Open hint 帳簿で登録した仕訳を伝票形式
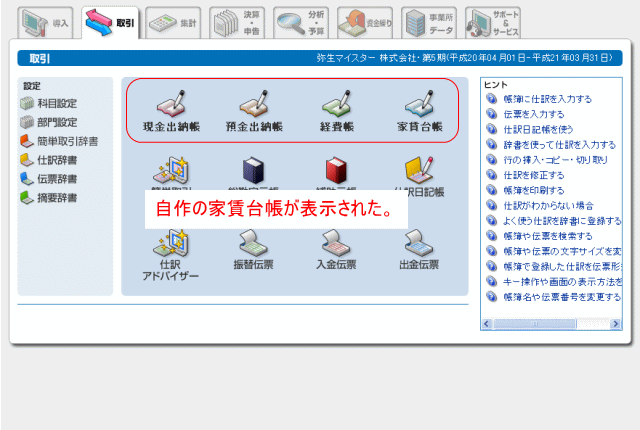The image size is (640, 430). [x=562, y=267]
